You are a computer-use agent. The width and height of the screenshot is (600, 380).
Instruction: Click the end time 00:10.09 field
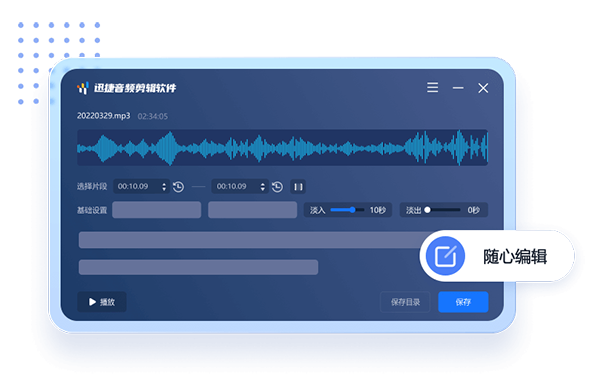[240, 186]
